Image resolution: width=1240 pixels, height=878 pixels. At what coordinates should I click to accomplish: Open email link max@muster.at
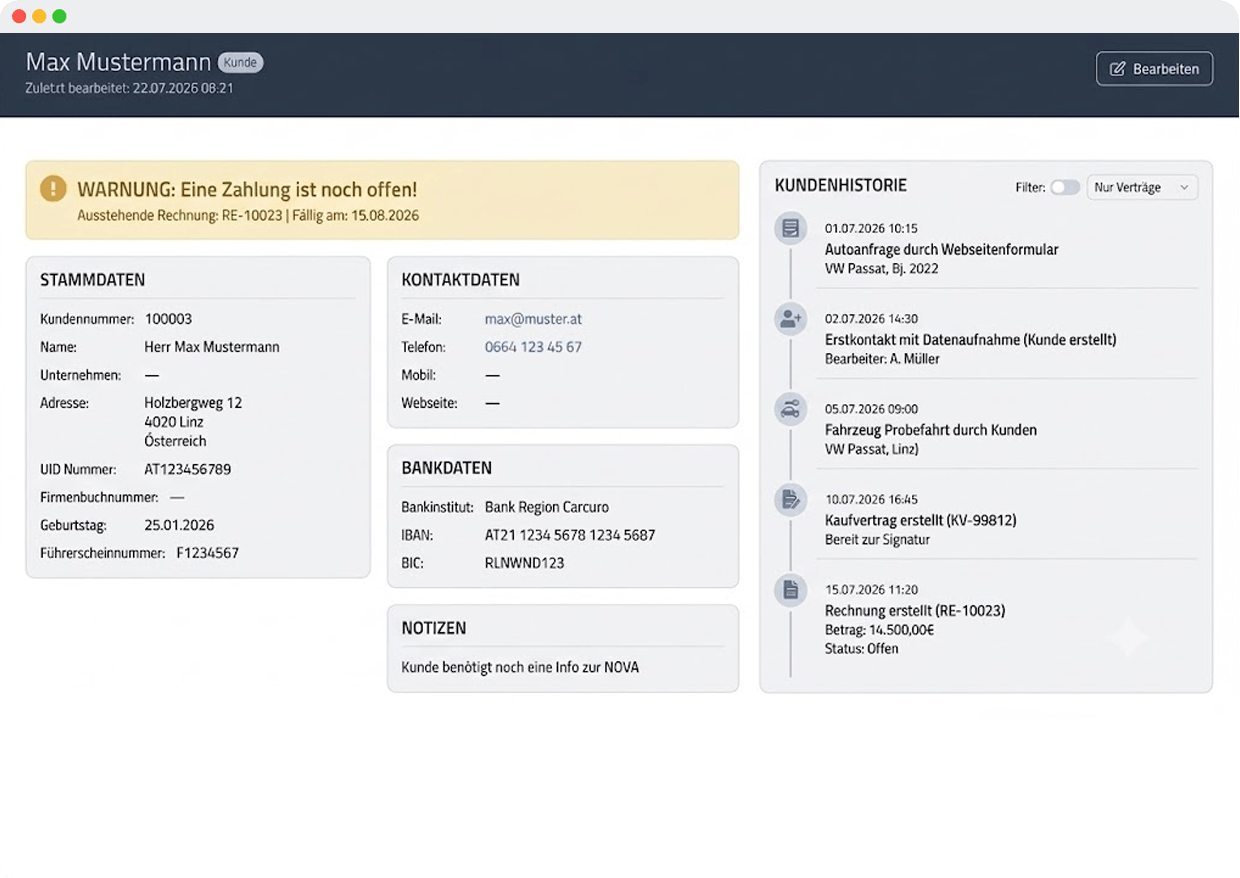click(533, 319)
